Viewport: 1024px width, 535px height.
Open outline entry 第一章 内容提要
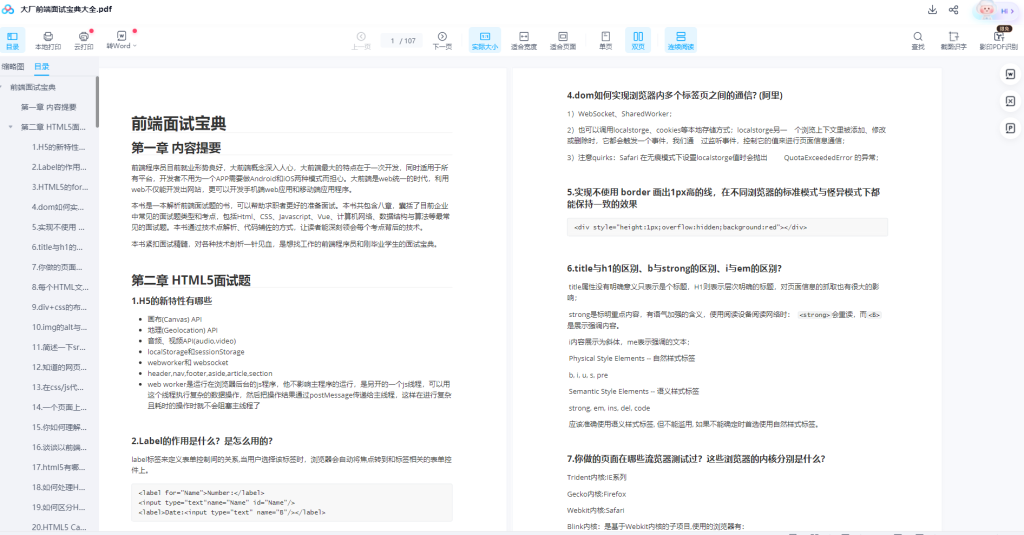[48, 107]
